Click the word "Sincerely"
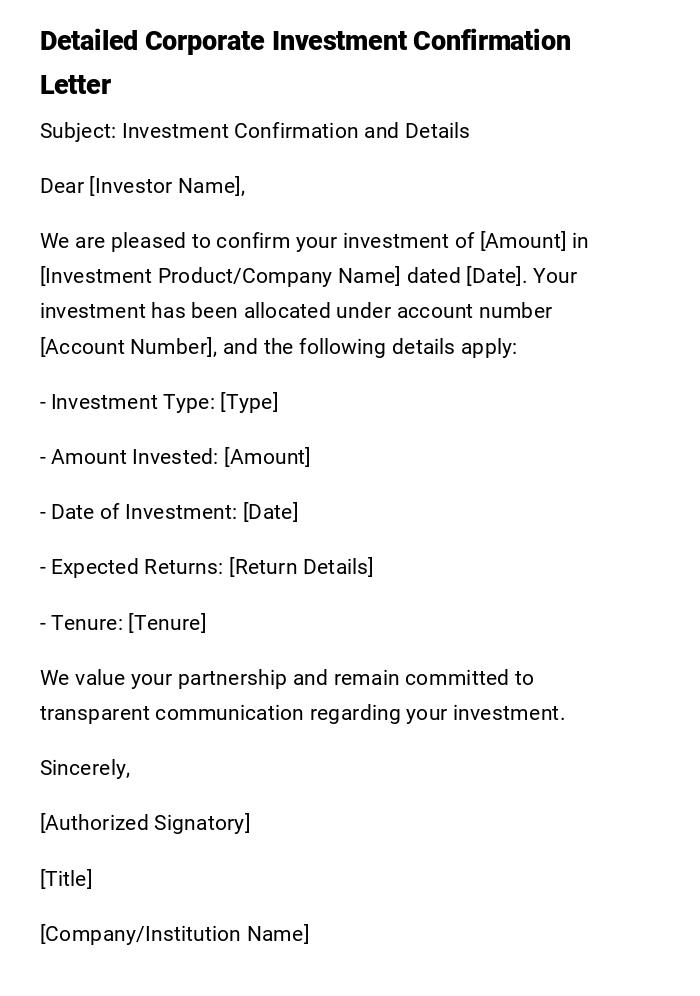This screenshot has height=996, width=700. point(83,768)
